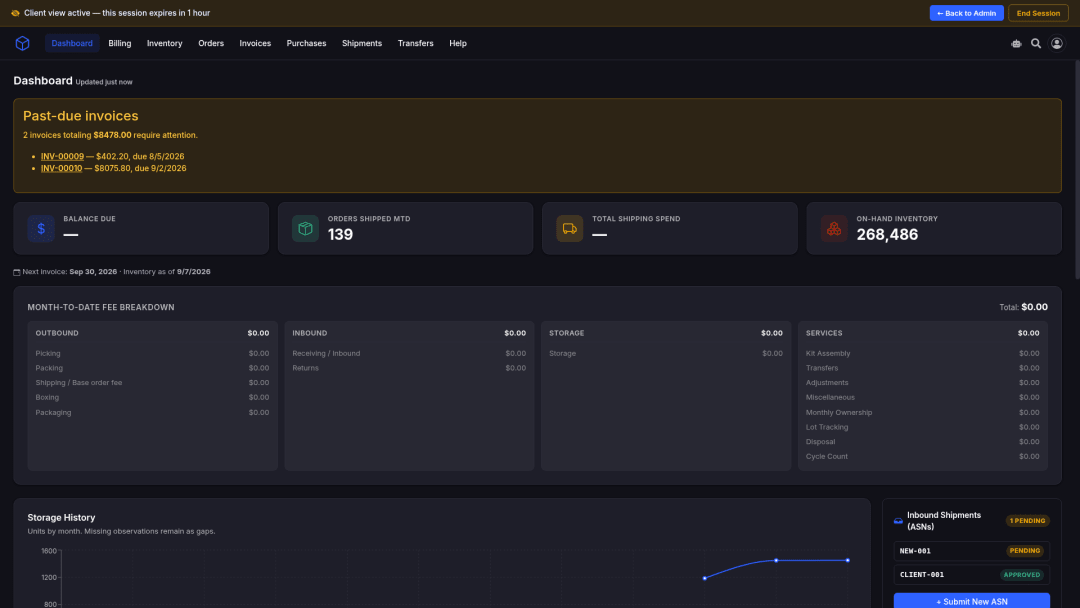
Task: Click the Picking fee row
Action: [x=152, y=353]
